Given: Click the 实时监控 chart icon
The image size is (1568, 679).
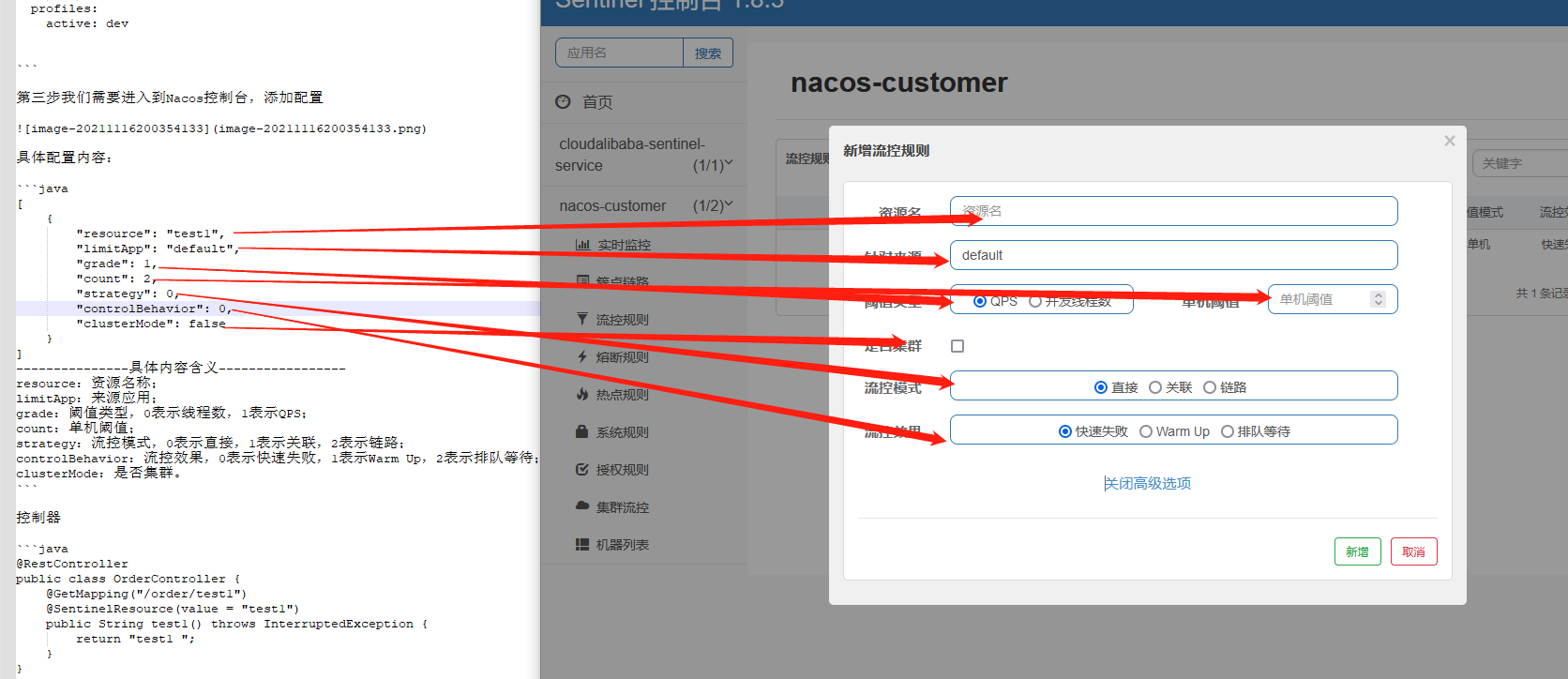Looking at the screenshot, I should (x=582, y=245).
